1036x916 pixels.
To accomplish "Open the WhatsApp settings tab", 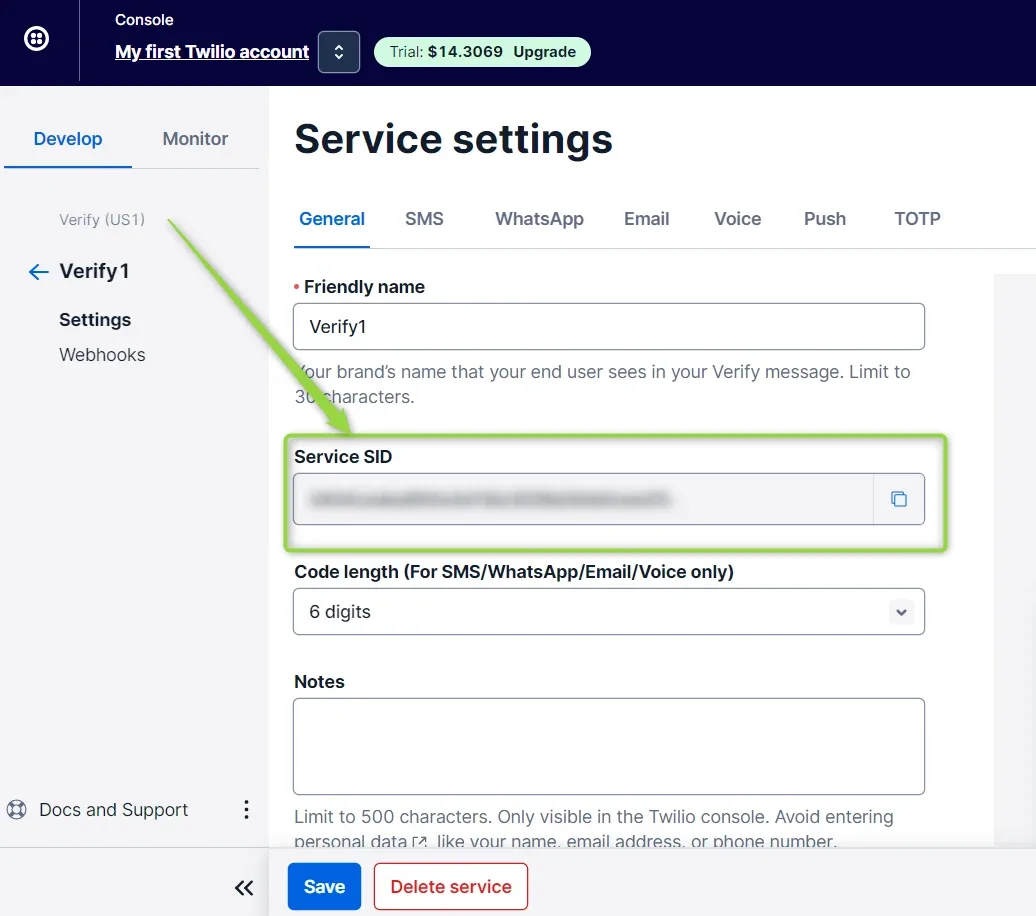I will click(x=539, y=219).
